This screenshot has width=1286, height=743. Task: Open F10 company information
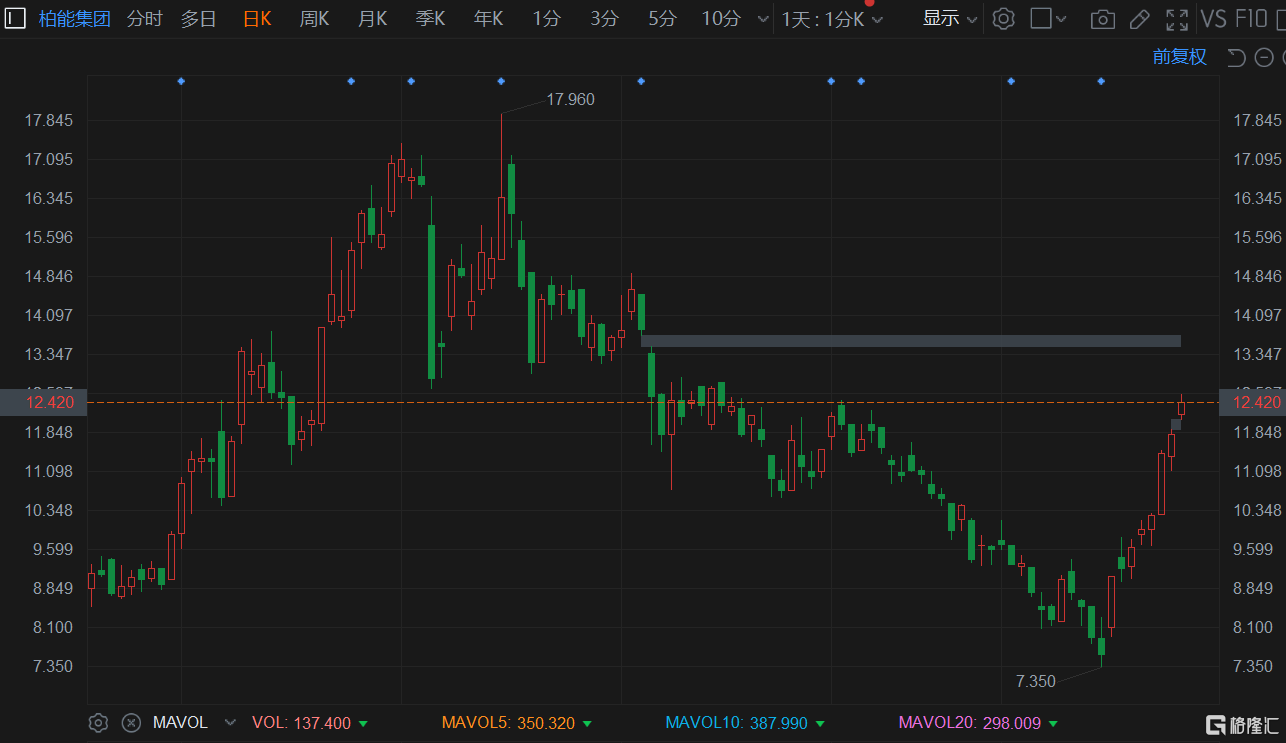click(x=1251, y=19)
